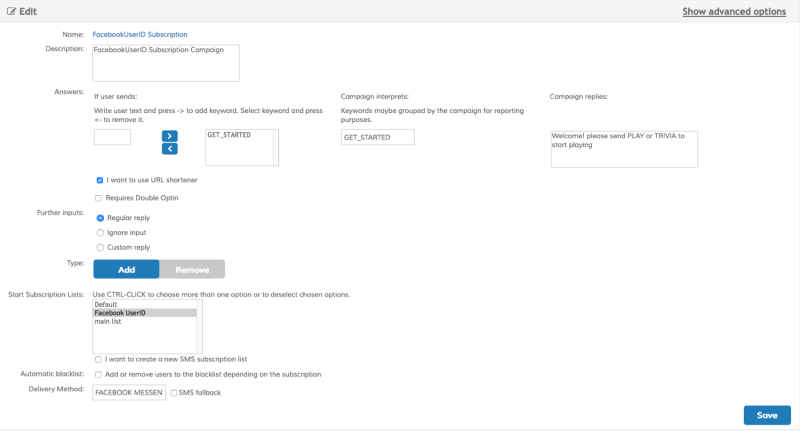Screen dimensions: 800x431
Task: Select the Regular reply radio option
Action: pos(100,217)
